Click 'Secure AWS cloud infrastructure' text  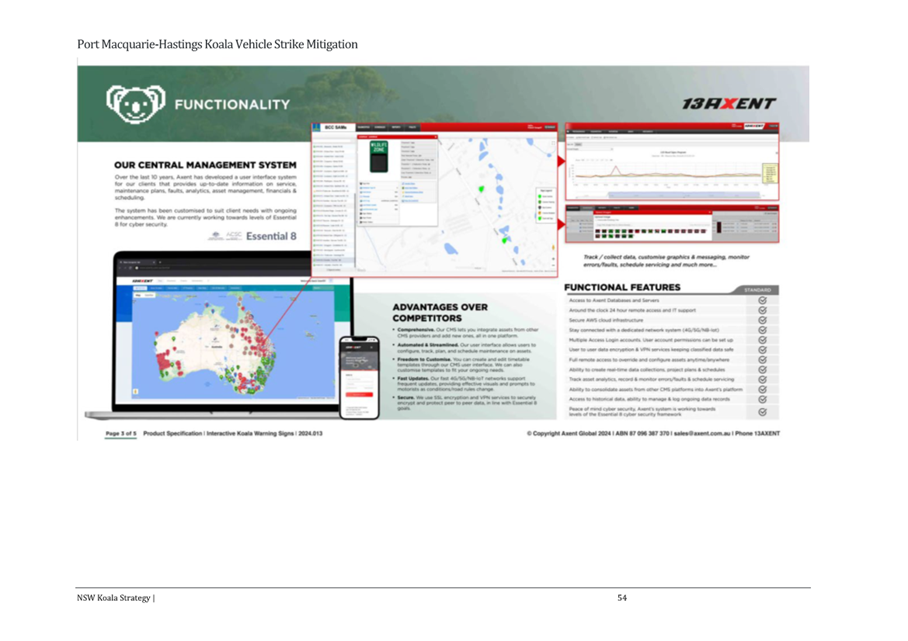[x=606, y=320]
